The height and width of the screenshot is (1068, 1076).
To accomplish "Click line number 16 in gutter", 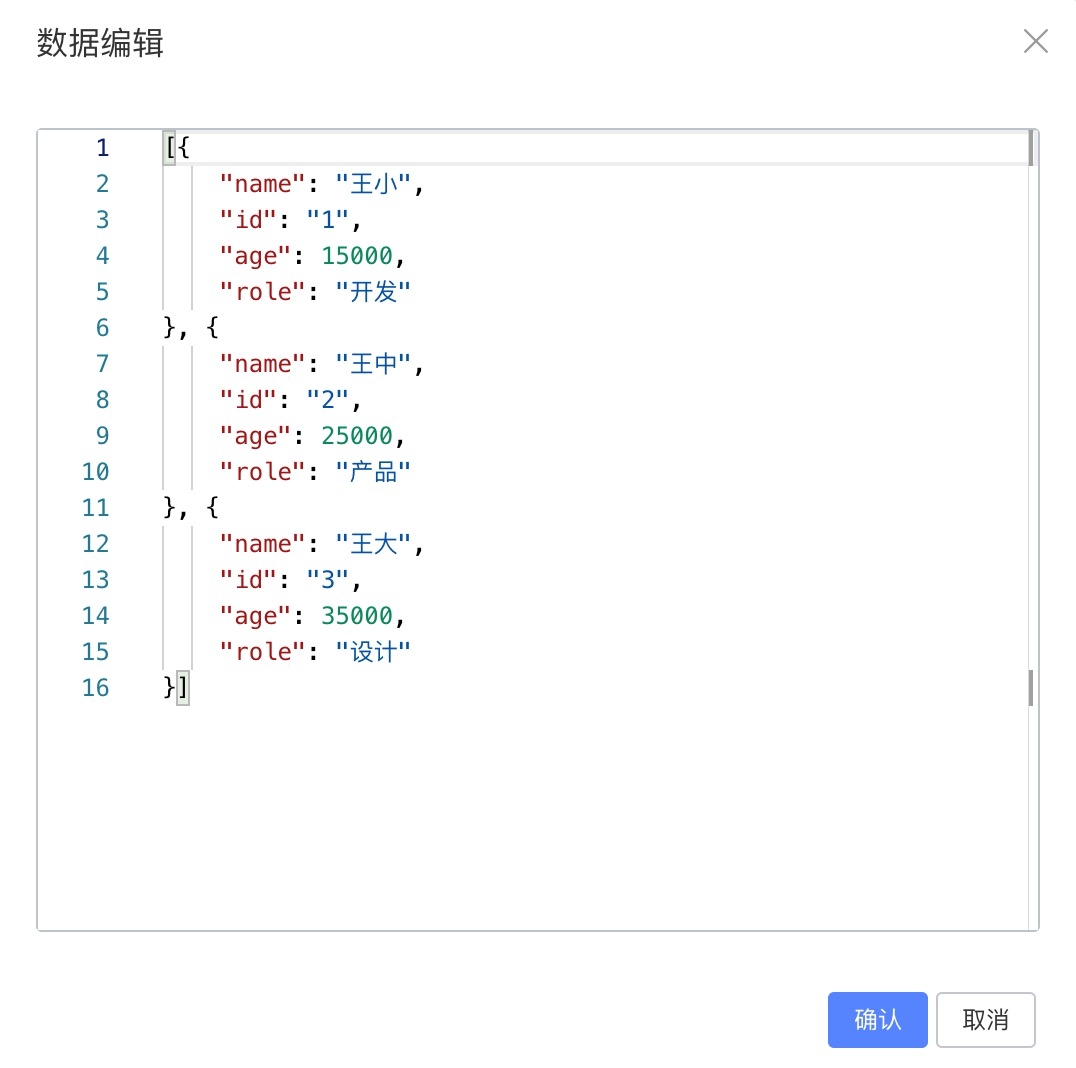I will pyautogui.click(x=96, y=688).
